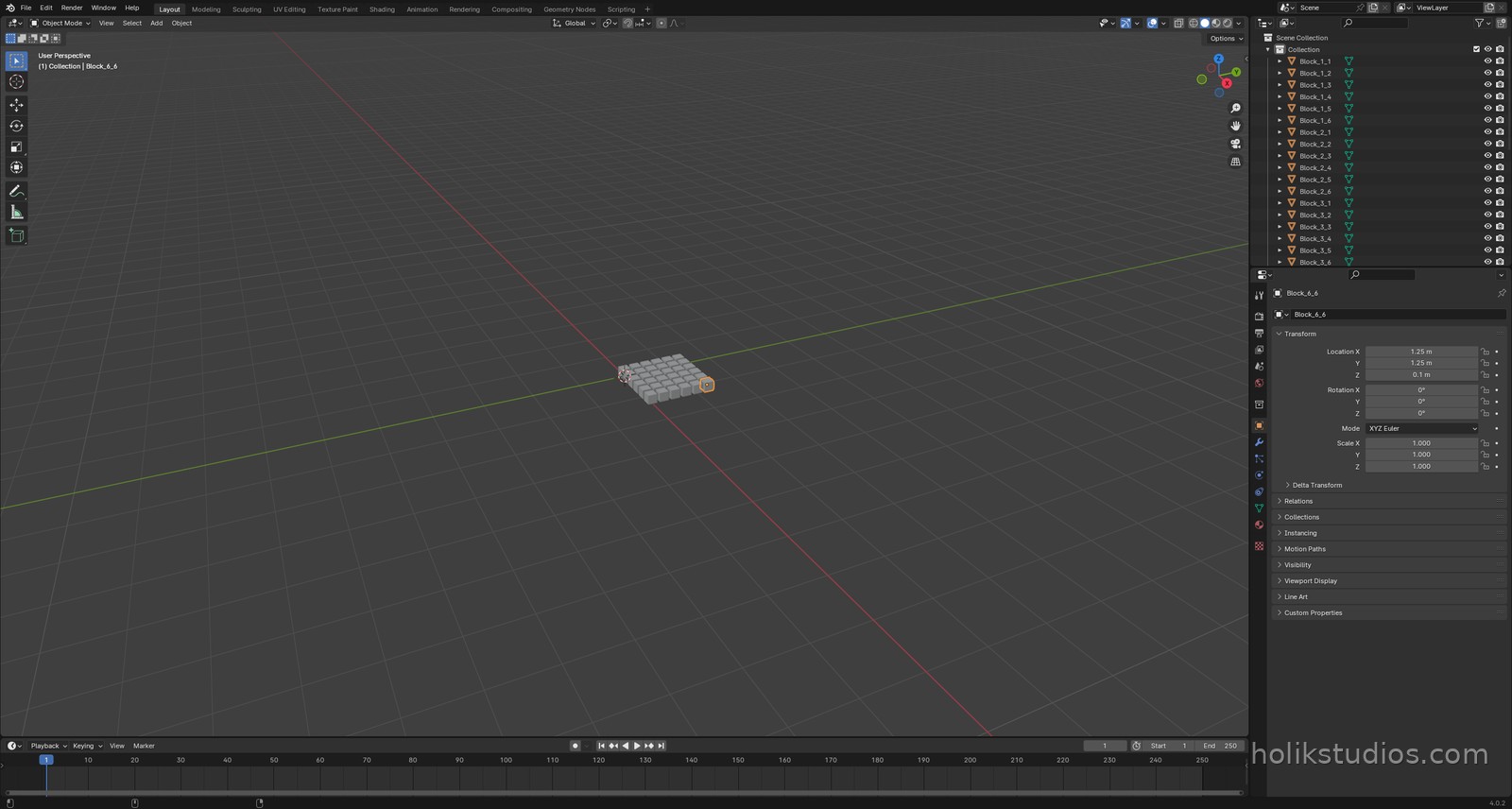The image size is (1512, 809).
Task: Click the End frame field
Action: (1220, 746)
